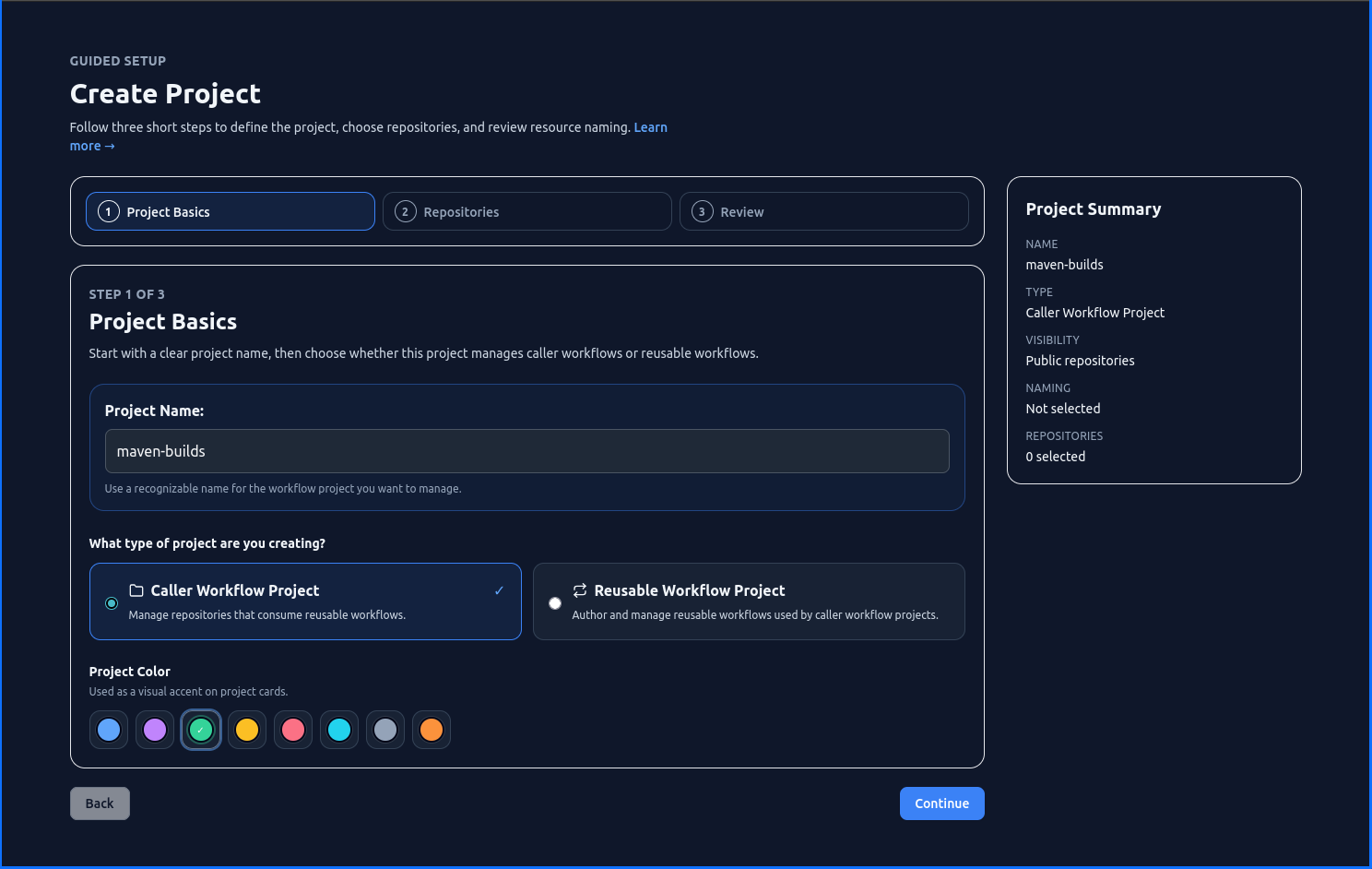Click the Caller Workflow Project card description

[267, 615]
